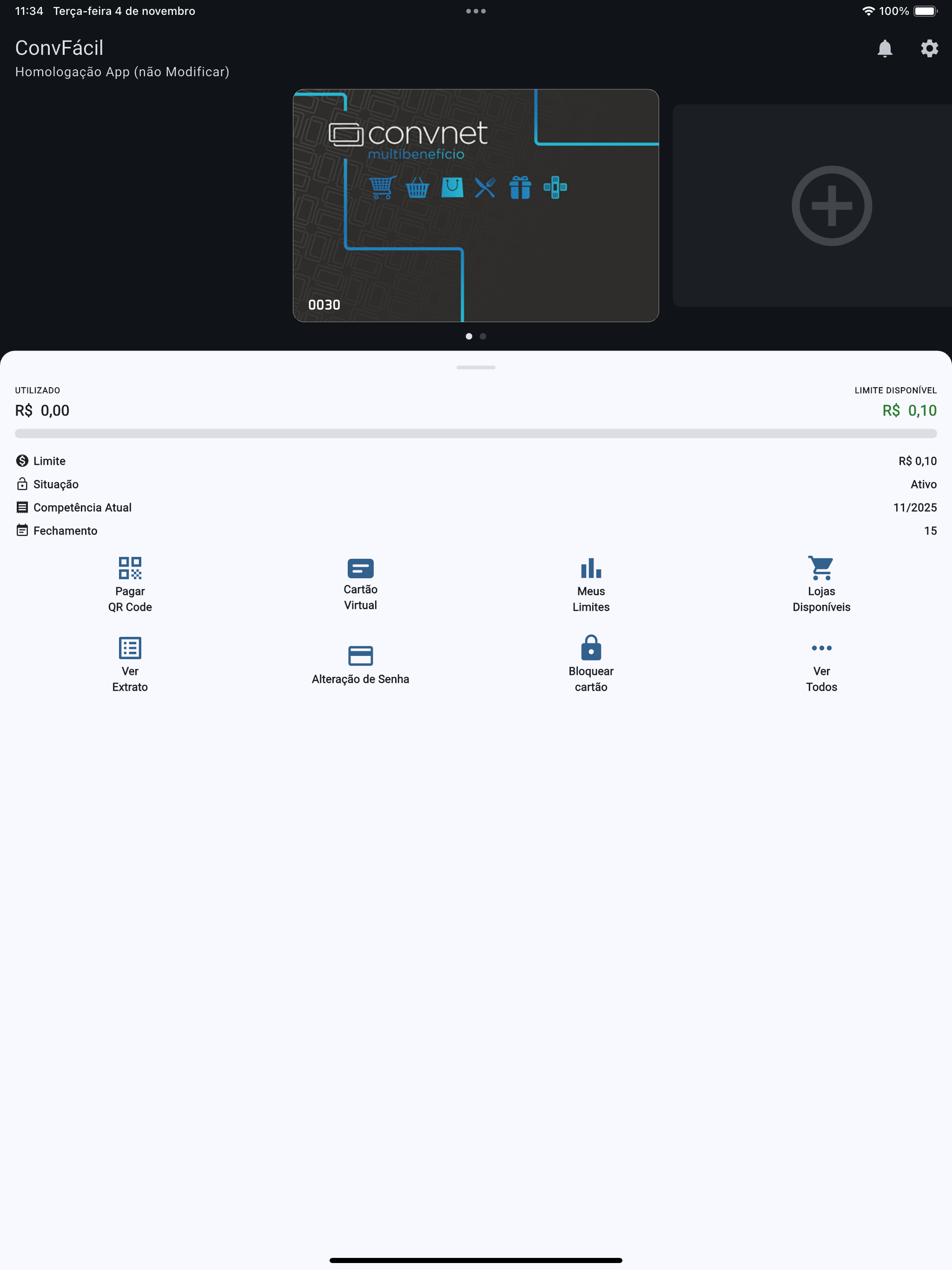This screenshot has height=1270, width=952.
Task: Tap the Pagar QR Code icon
Action: pyautogui.click(x=130, y=568)
